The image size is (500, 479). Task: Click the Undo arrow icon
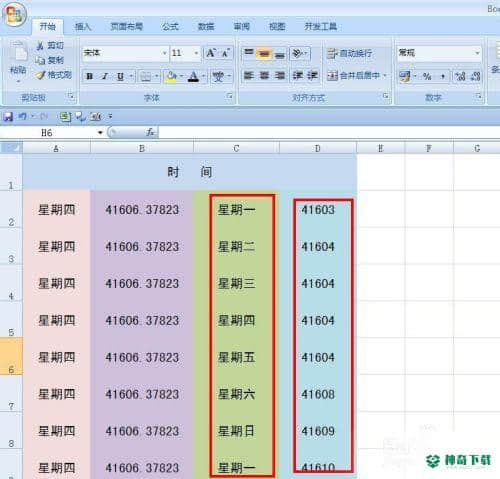23,116
